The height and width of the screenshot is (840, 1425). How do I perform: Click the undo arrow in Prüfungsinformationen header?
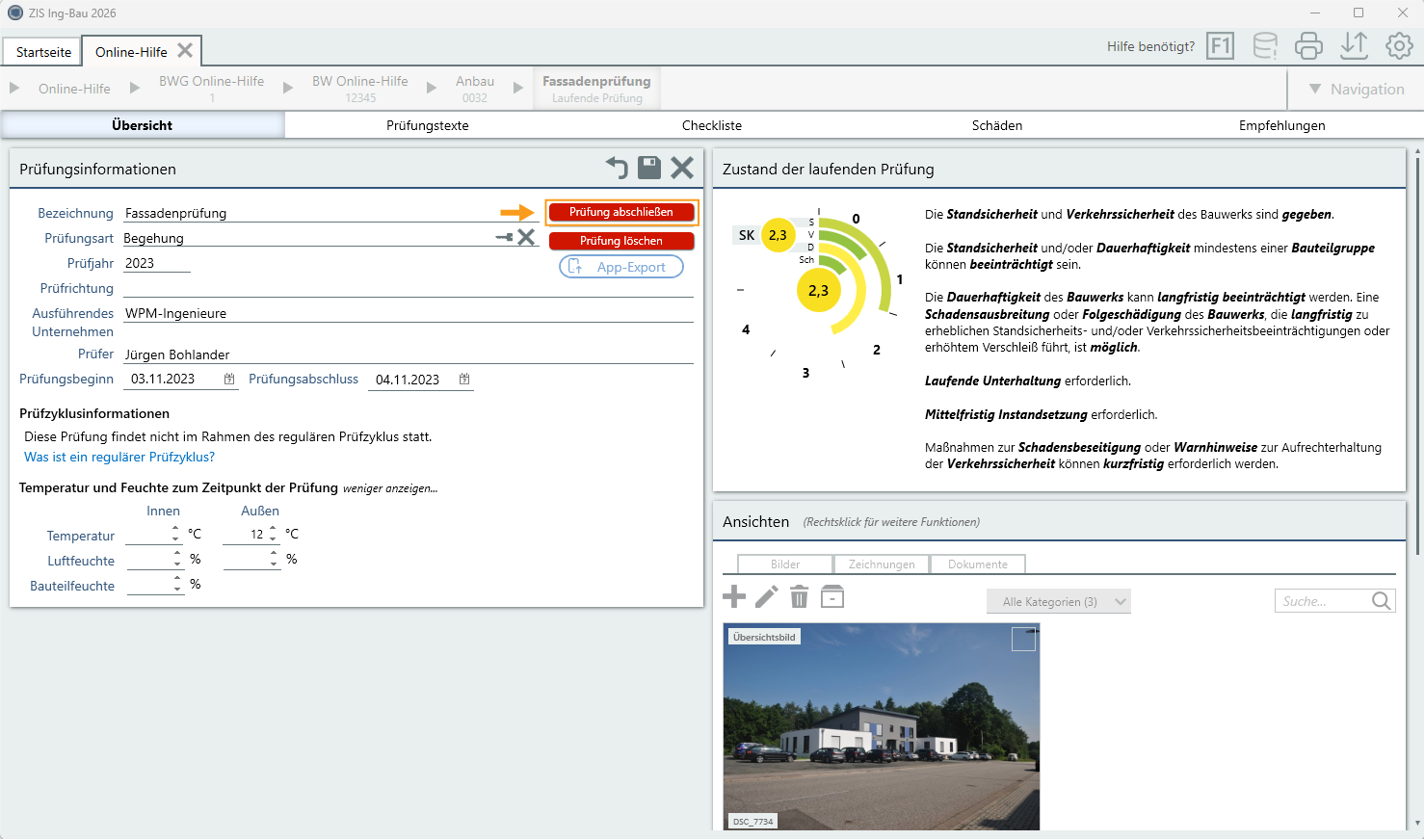click(617, 168)
